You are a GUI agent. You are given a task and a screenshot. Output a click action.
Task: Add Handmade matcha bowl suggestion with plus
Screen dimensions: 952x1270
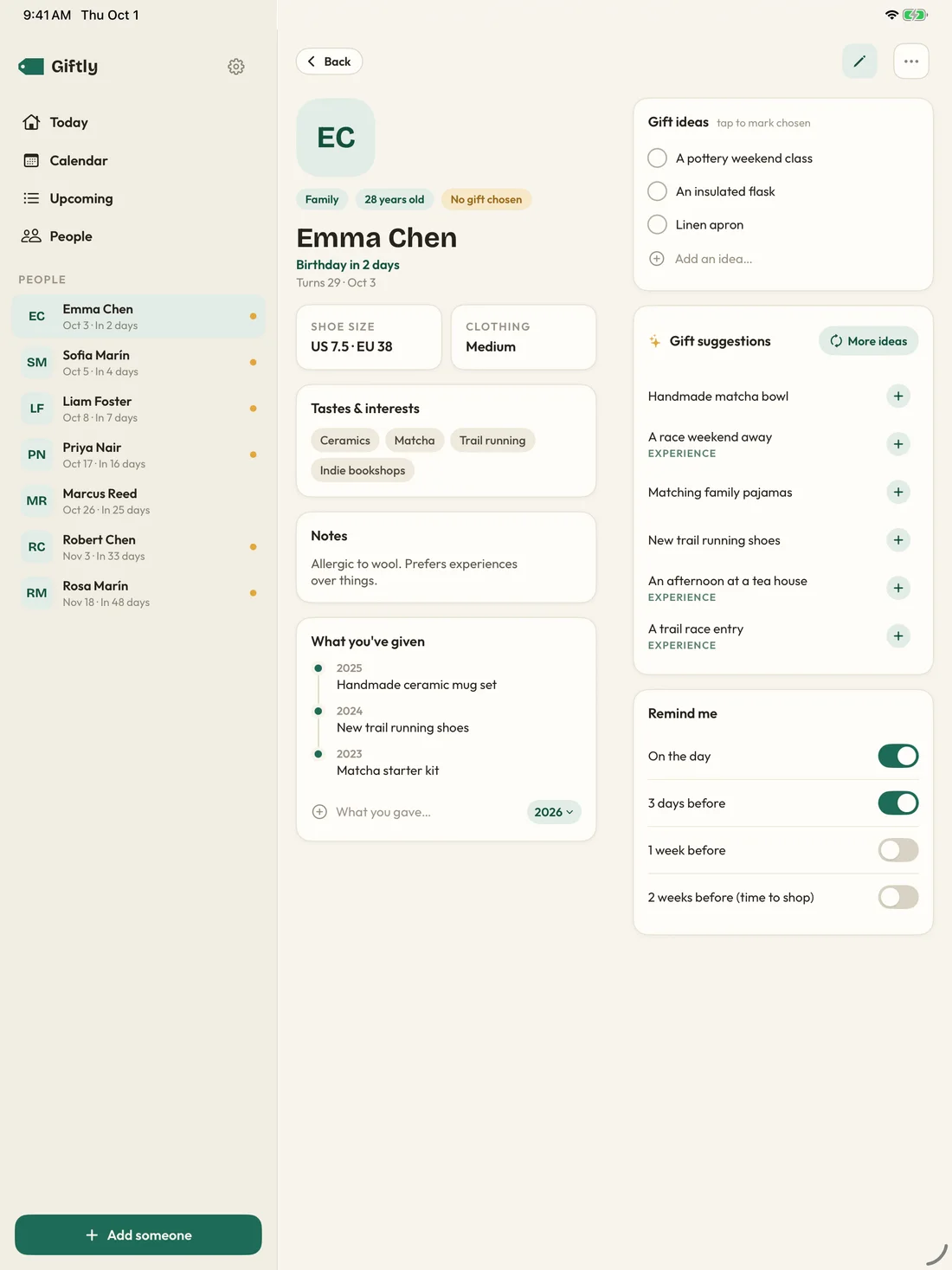[898, 396]
